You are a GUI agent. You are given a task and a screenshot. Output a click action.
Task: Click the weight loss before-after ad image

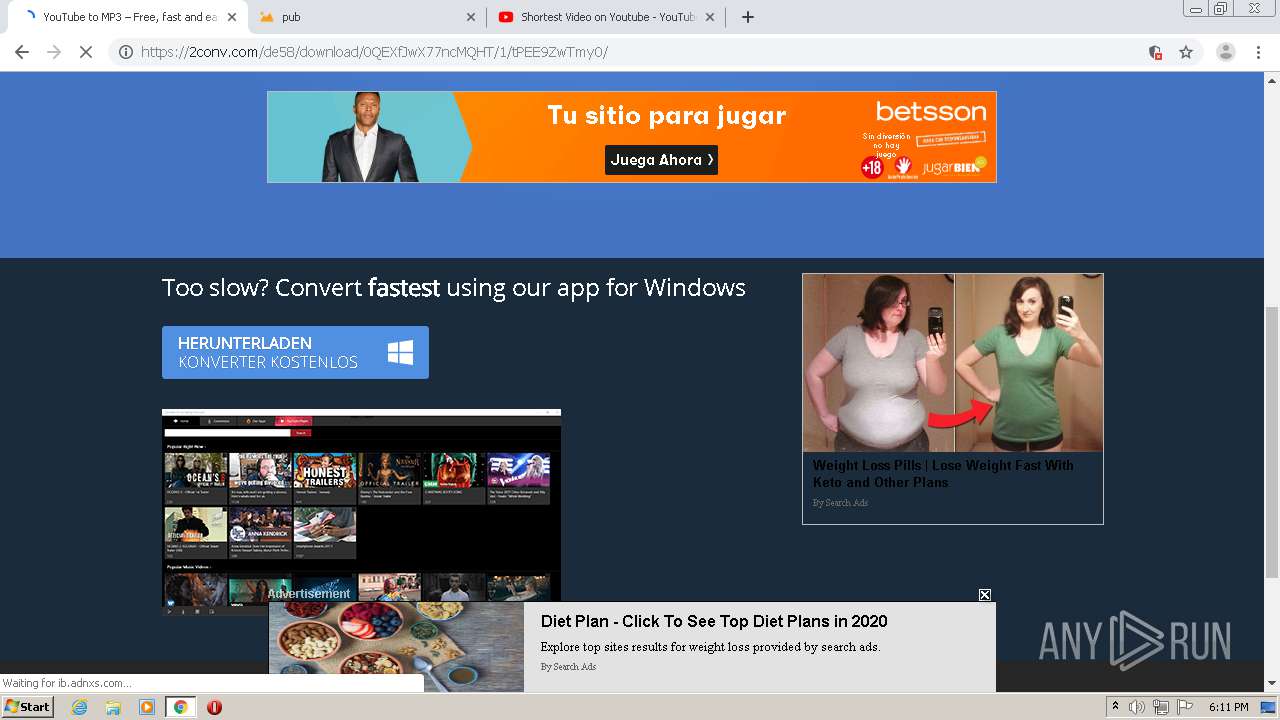pyautogui.click(x=953, y=363)
